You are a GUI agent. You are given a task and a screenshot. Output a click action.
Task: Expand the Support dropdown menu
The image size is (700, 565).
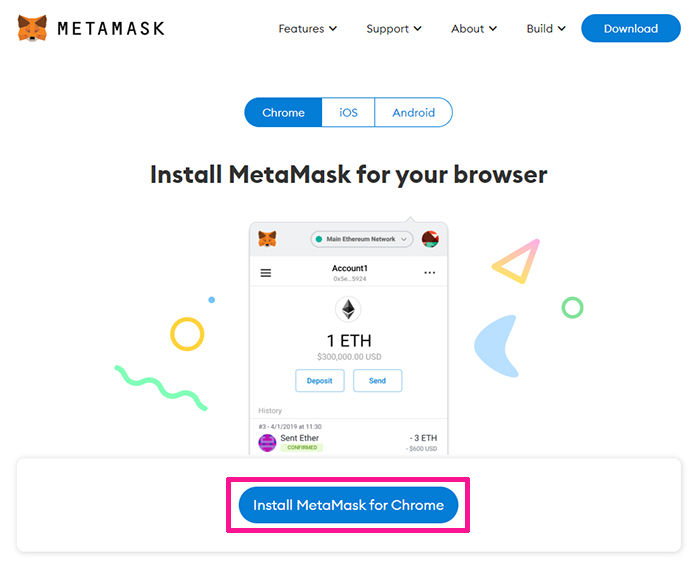tap(394, 29)
